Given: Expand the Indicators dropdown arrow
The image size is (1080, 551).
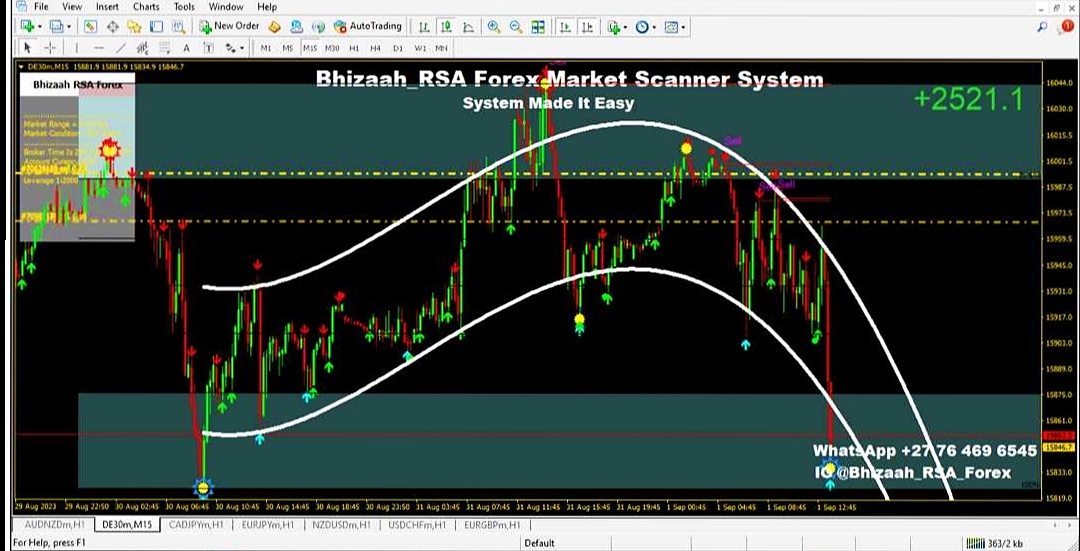Looking at the screenshot, I should pos(625,28).
